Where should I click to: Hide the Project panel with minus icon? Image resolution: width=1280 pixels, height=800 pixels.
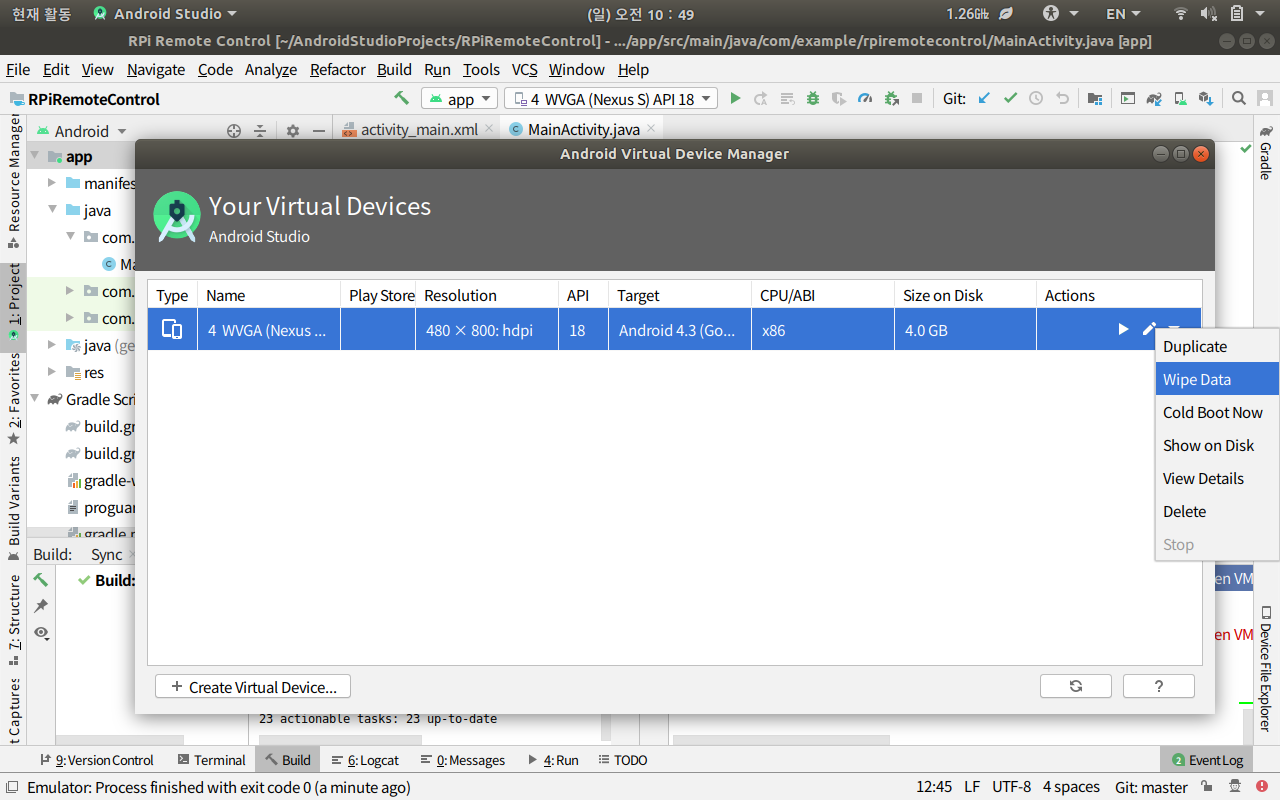pyautogui.click(x=319, y=131)
